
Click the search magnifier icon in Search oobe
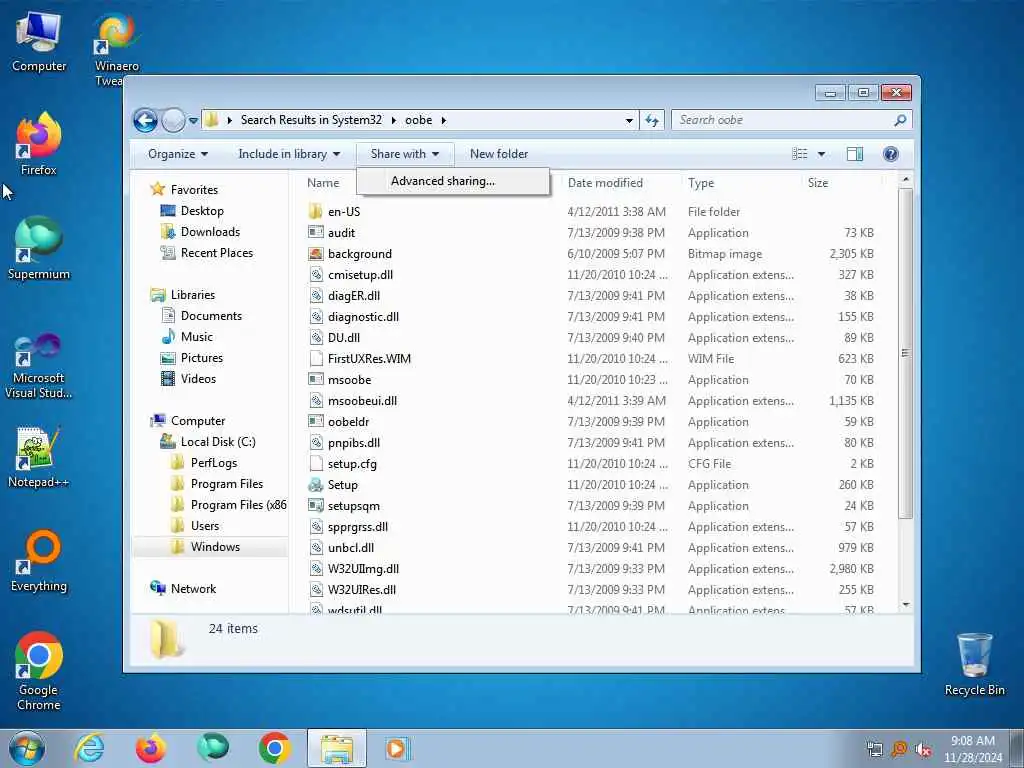tap(900, 120)
